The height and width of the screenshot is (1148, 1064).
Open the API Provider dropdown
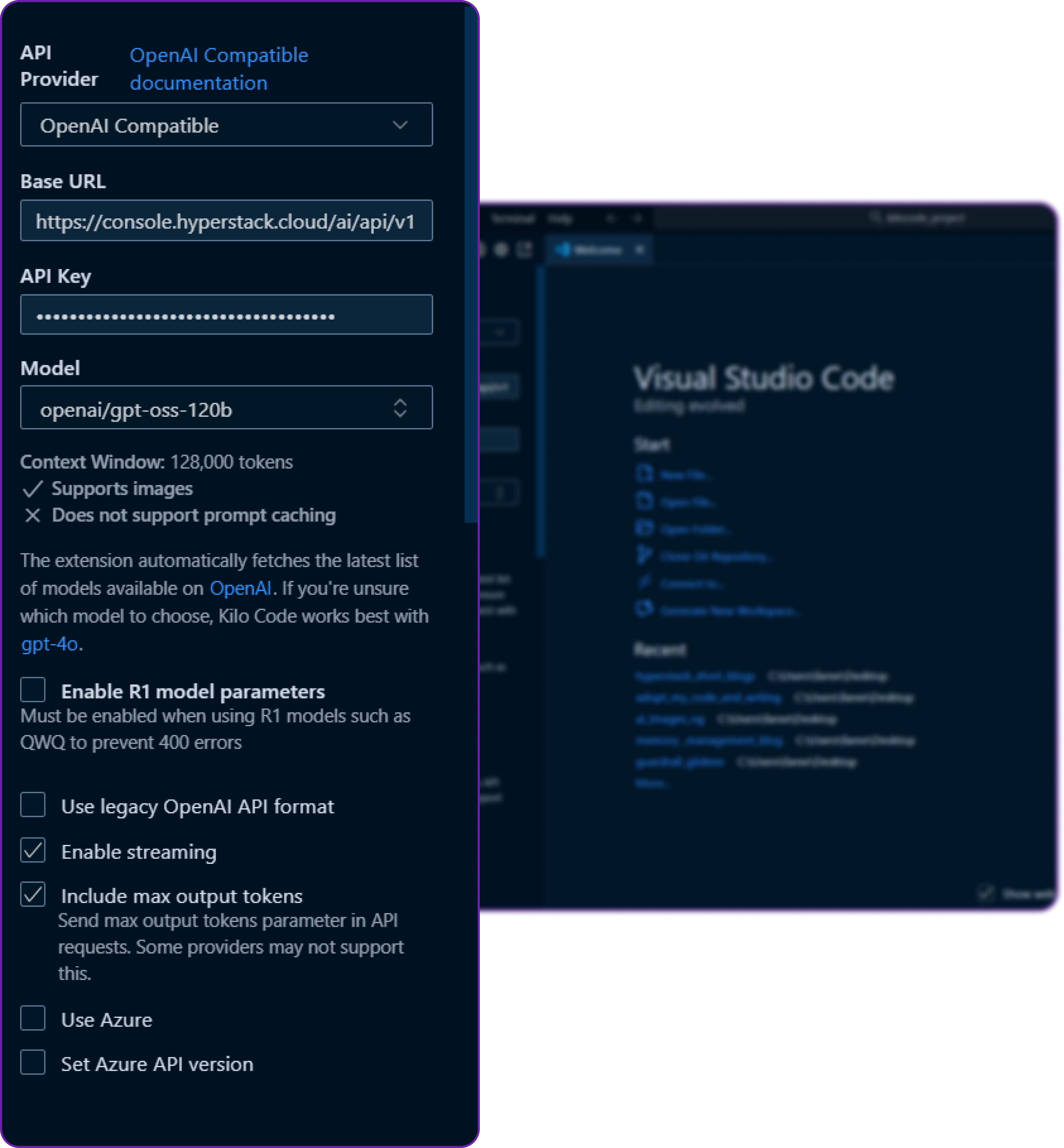pos(227,125)
